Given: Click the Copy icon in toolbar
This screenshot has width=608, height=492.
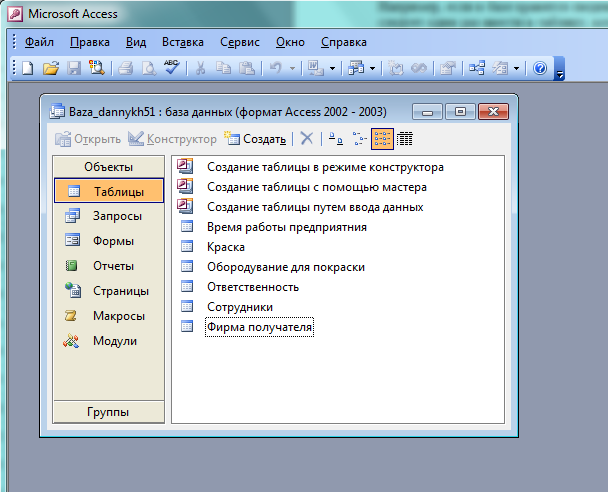Looking at the screenshot, I should pos(223,68).
